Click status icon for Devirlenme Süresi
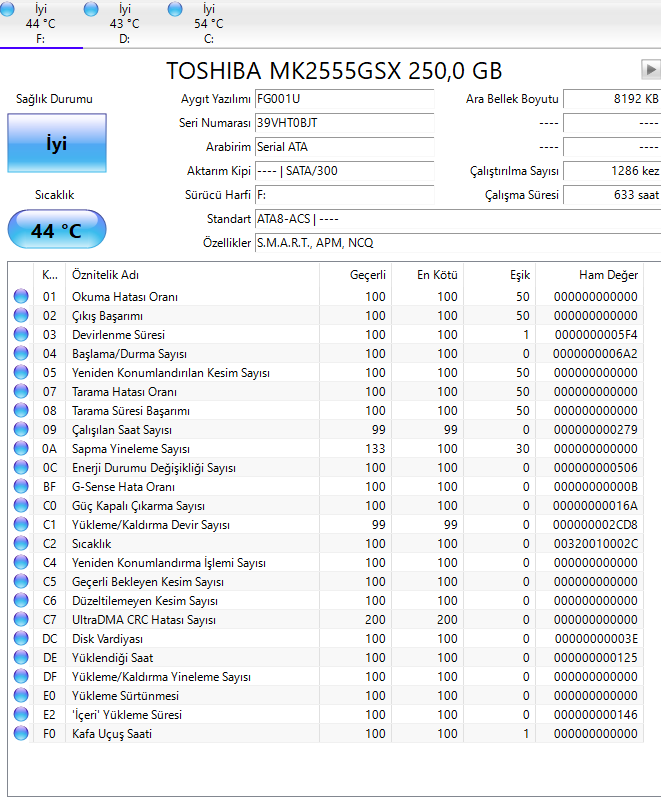Screen dimensions: 661x797 pos(21,334)
